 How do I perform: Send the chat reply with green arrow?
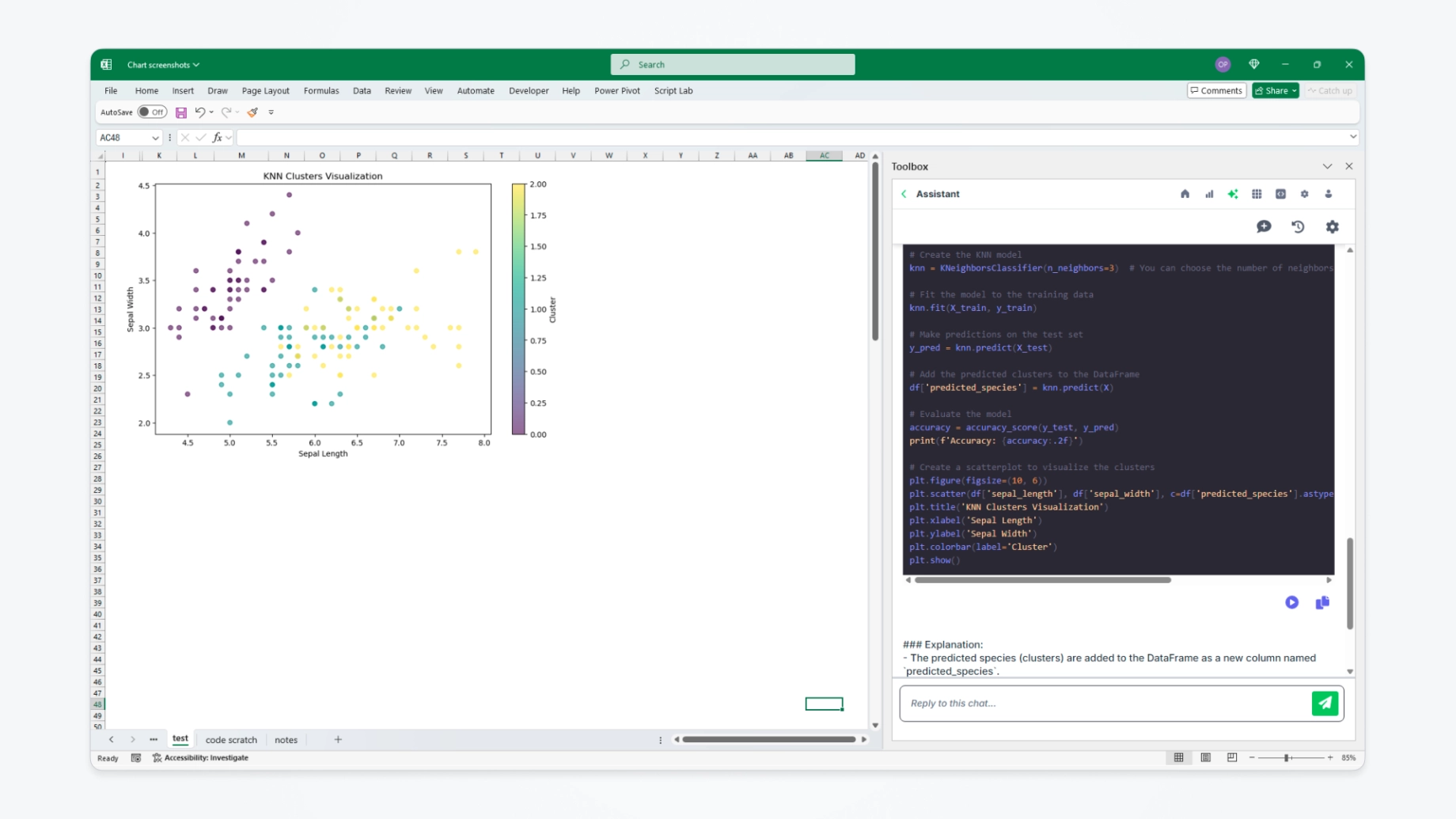(1325, 703)
